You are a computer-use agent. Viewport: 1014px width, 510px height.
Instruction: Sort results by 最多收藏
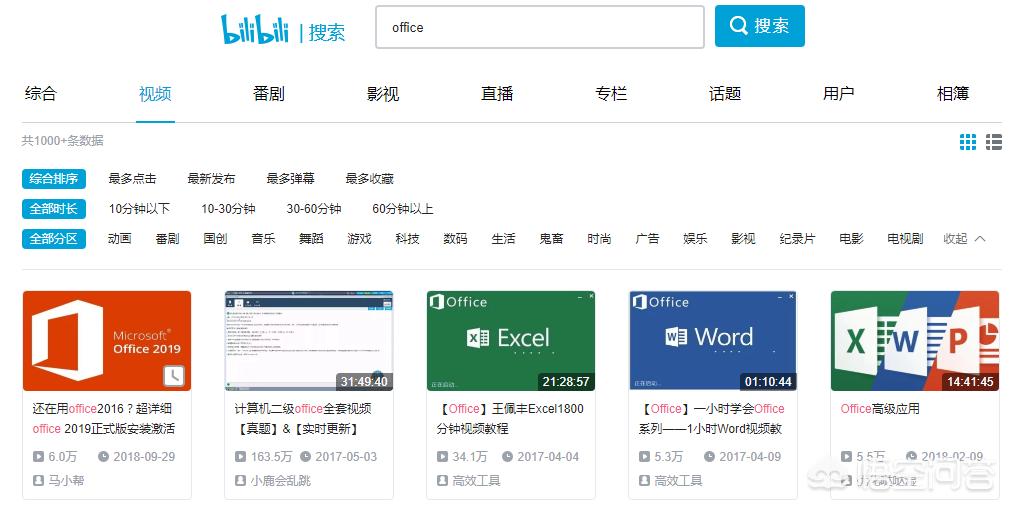[369, 178]
